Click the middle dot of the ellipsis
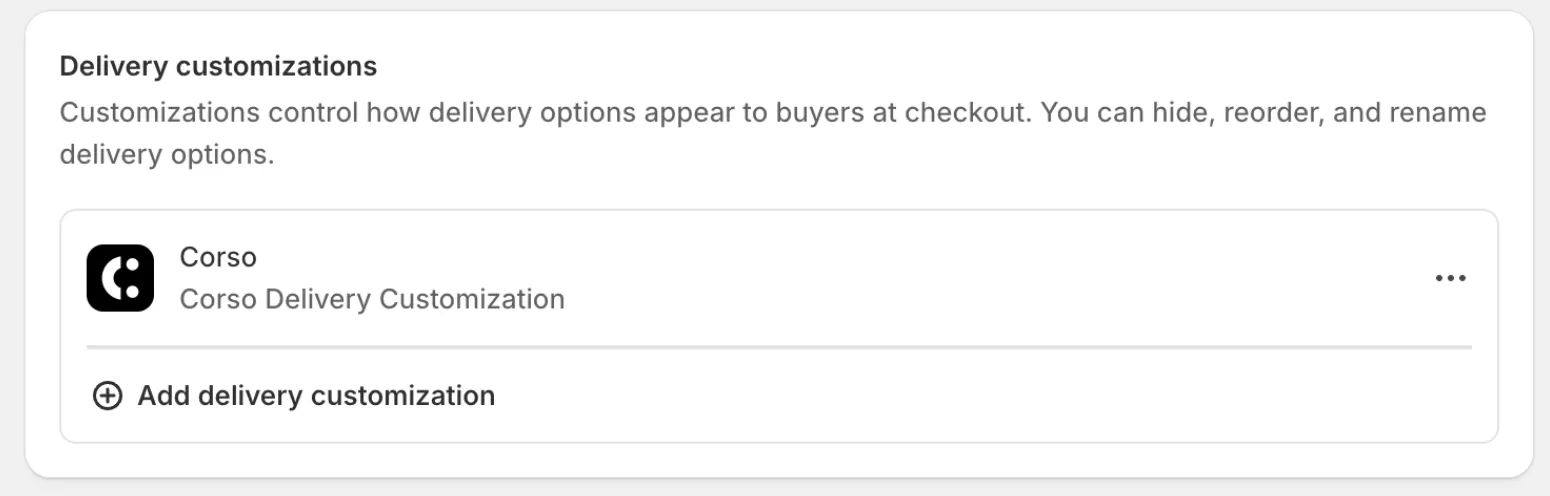Image resolution: width=1550 pixels, height=496 pixels. (1450, 278)
